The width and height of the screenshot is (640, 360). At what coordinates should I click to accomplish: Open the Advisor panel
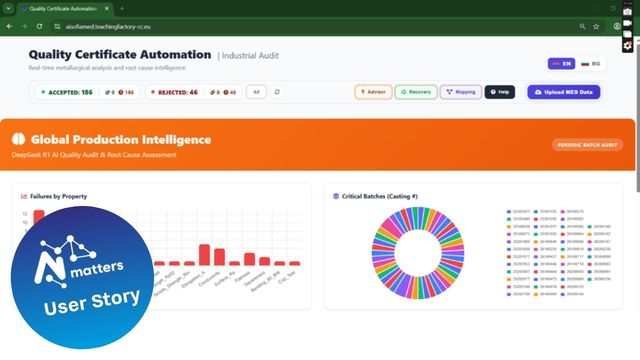pos(373,92)
